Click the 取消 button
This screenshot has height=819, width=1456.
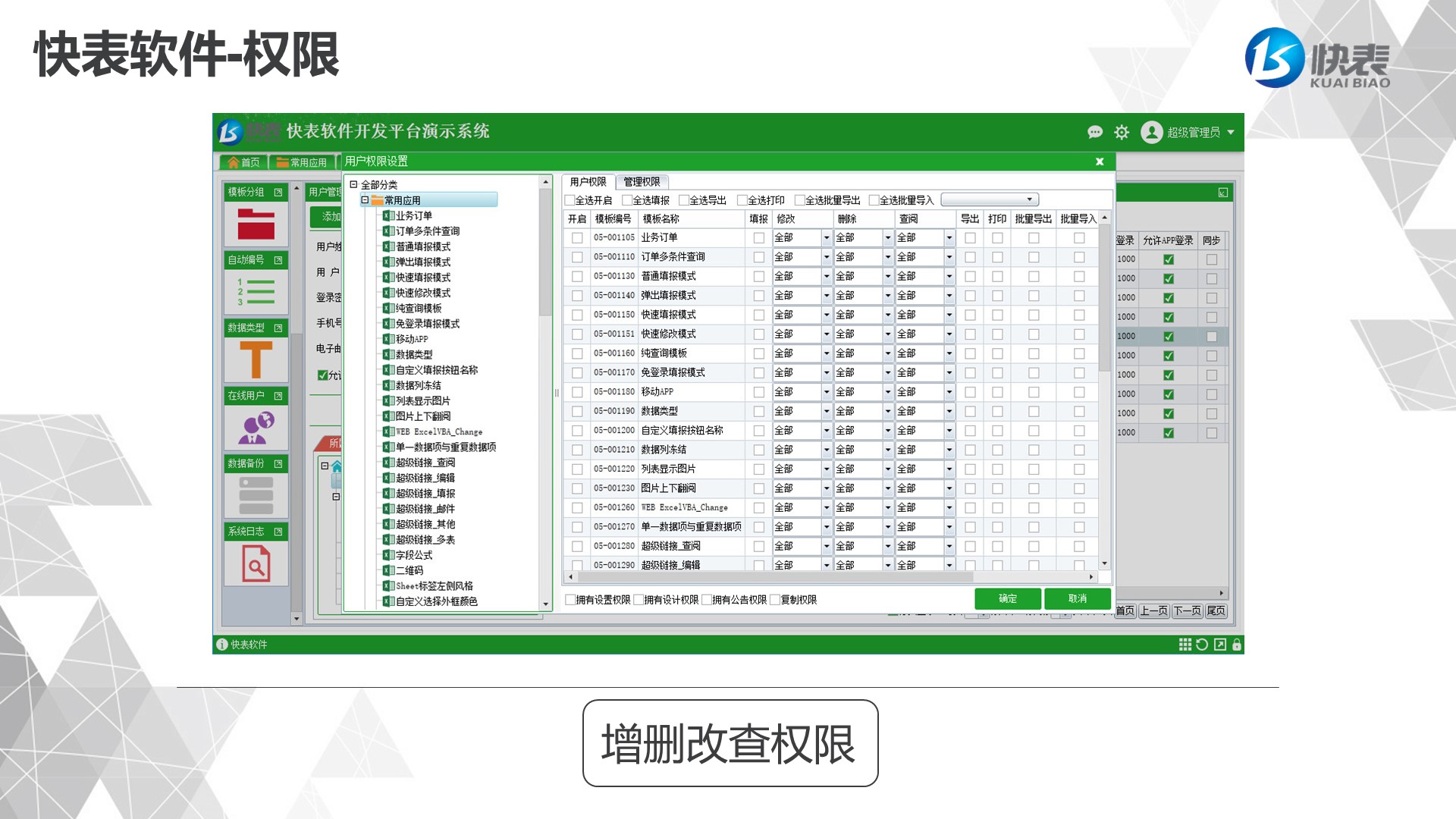(1078, 599)
